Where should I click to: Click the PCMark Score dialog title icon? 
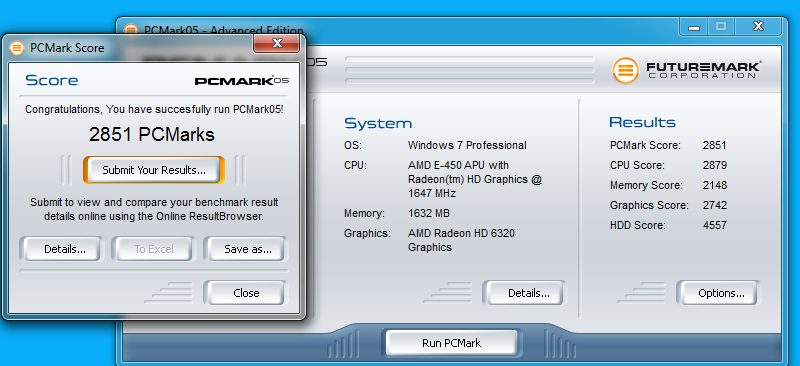pos(17,48)
